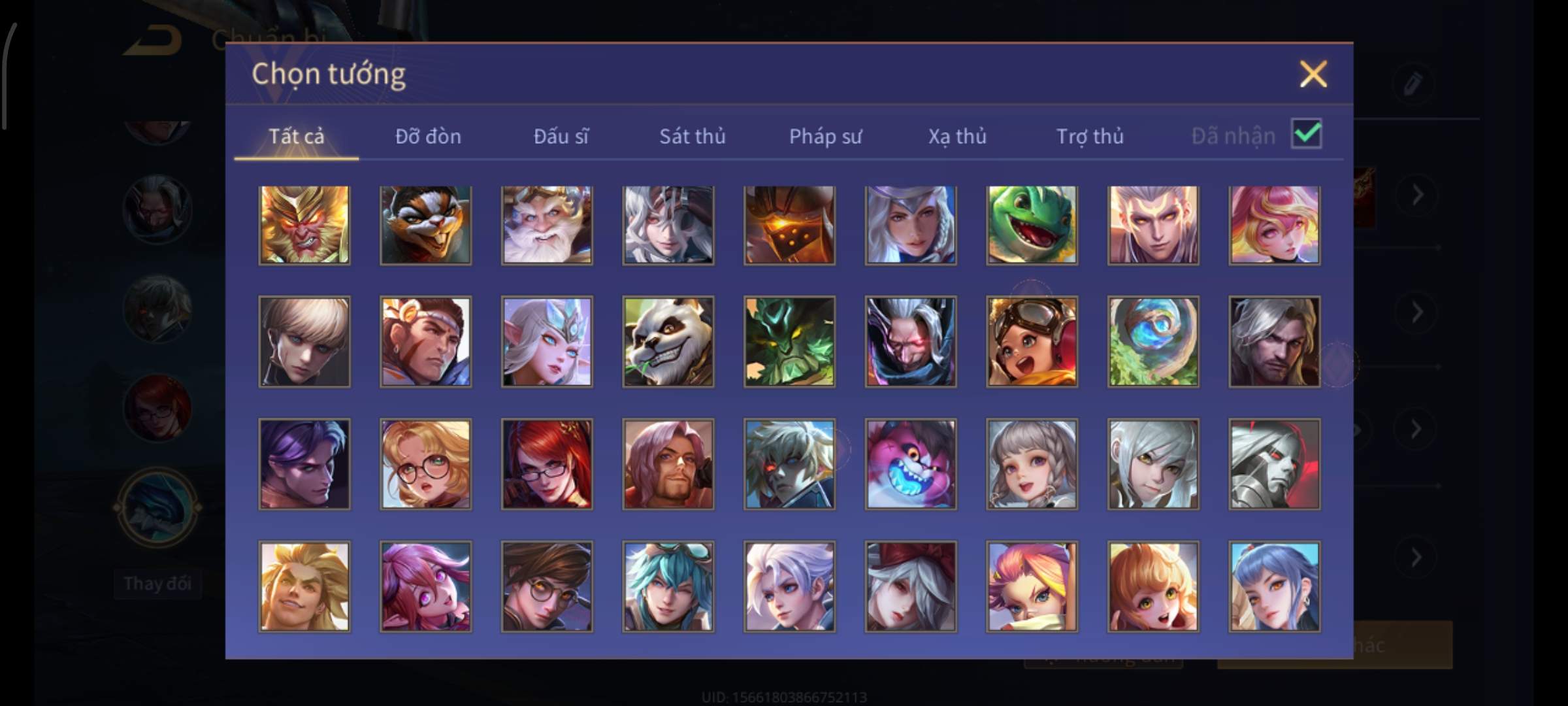The height and width of the screenshot is (706, 1568).
Task: Pick the white-bearded old god hero
Action: tap(547, 225)
